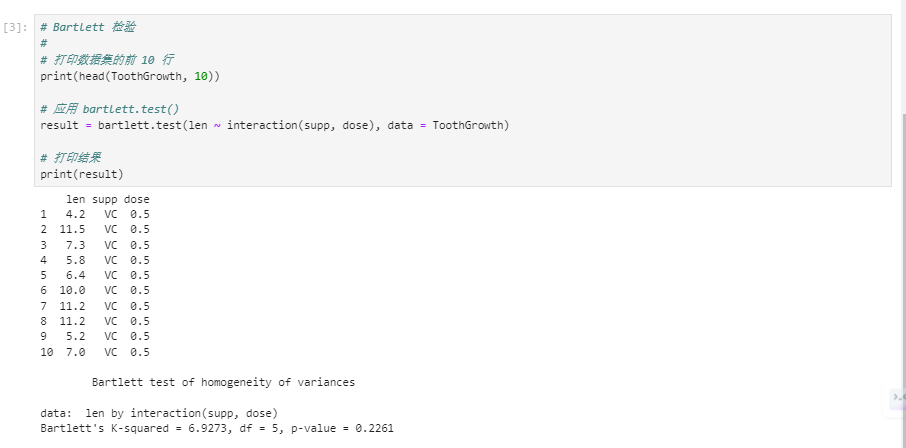Click the '# 打印数据集的前 10 行' comment

pos(107,60)
